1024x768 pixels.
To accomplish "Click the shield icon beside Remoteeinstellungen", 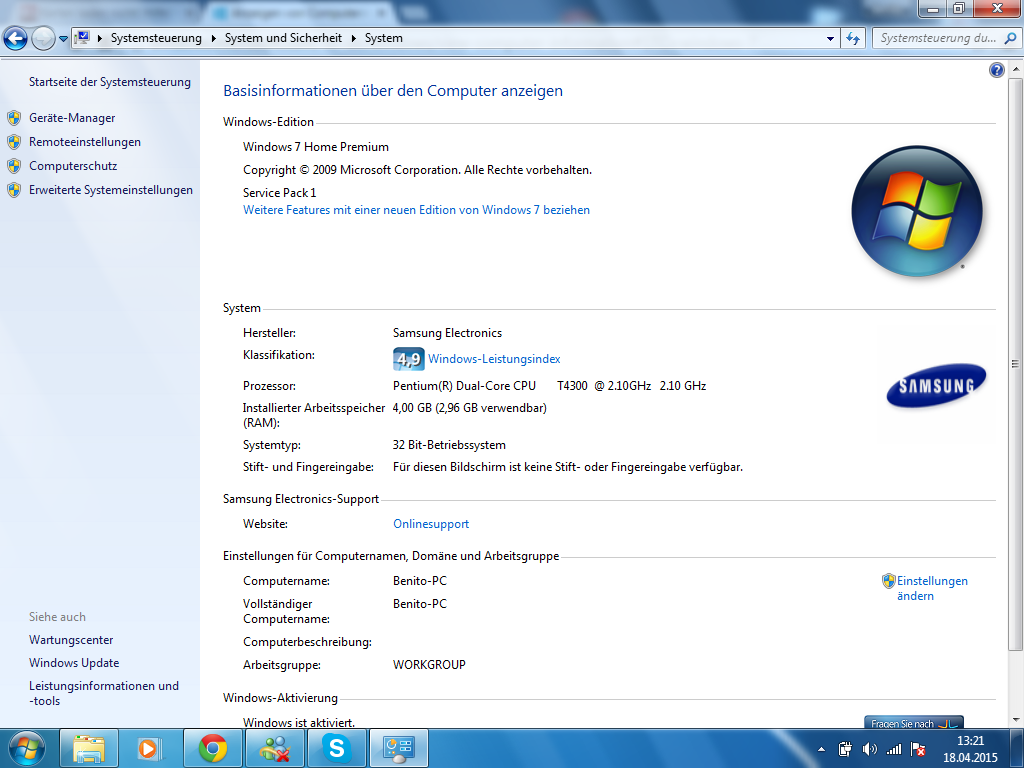I will coord(14,142).
